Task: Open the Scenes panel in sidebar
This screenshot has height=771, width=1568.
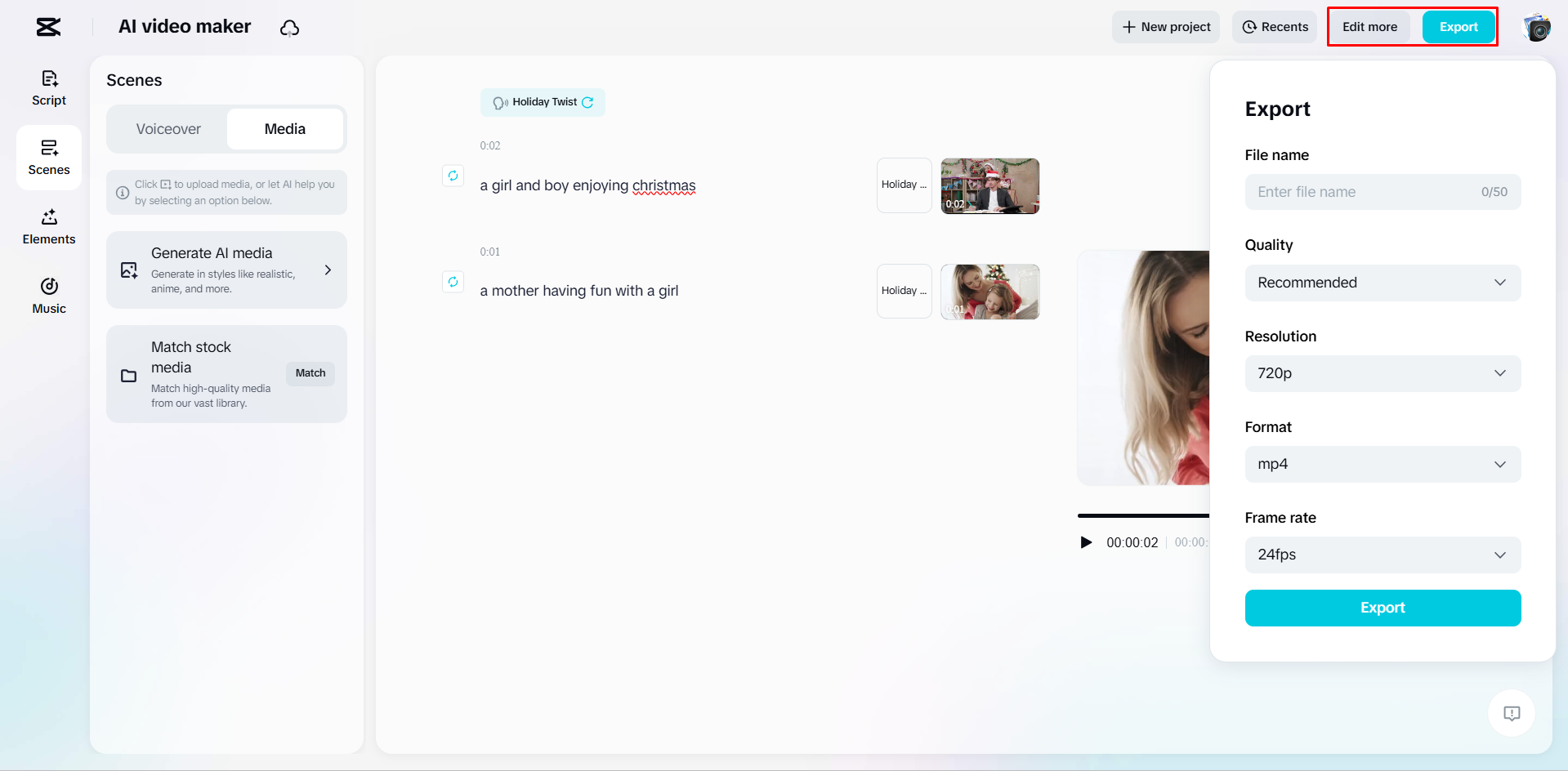Action: (49, 158)
